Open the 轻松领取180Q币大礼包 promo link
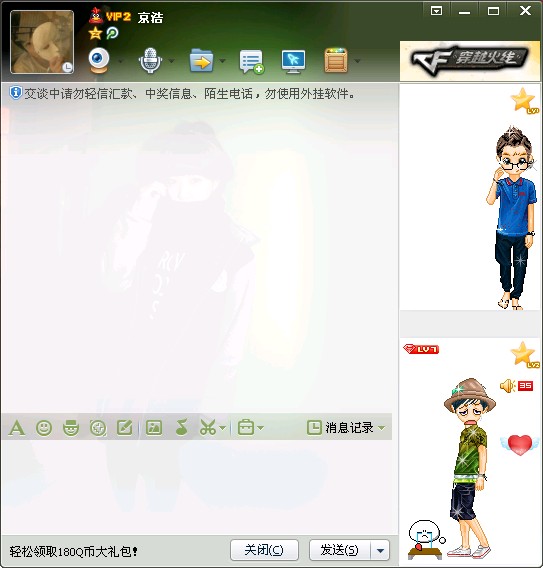This screenshot has height=568, width=543. (x=74, y=552)
